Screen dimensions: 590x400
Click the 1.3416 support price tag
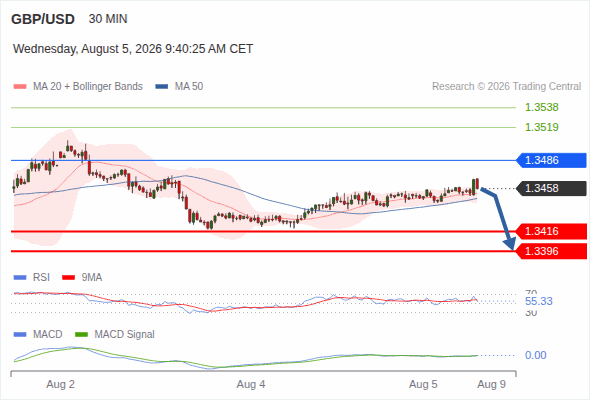tap(551, 231)
